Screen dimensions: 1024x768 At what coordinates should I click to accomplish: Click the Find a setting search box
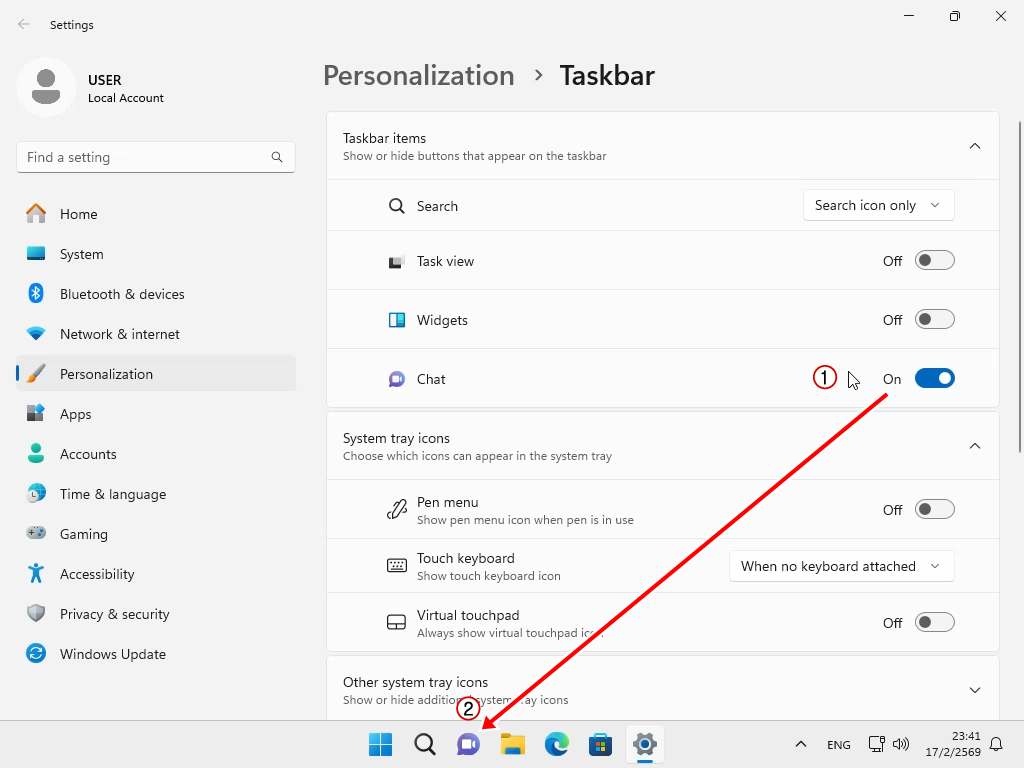[145, 157]
